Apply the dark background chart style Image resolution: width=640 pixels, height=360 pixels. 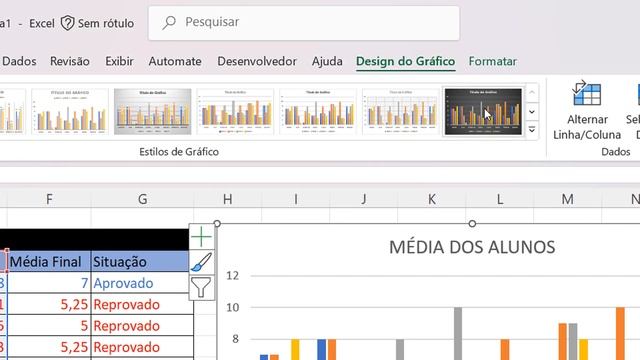coord(483,111)
